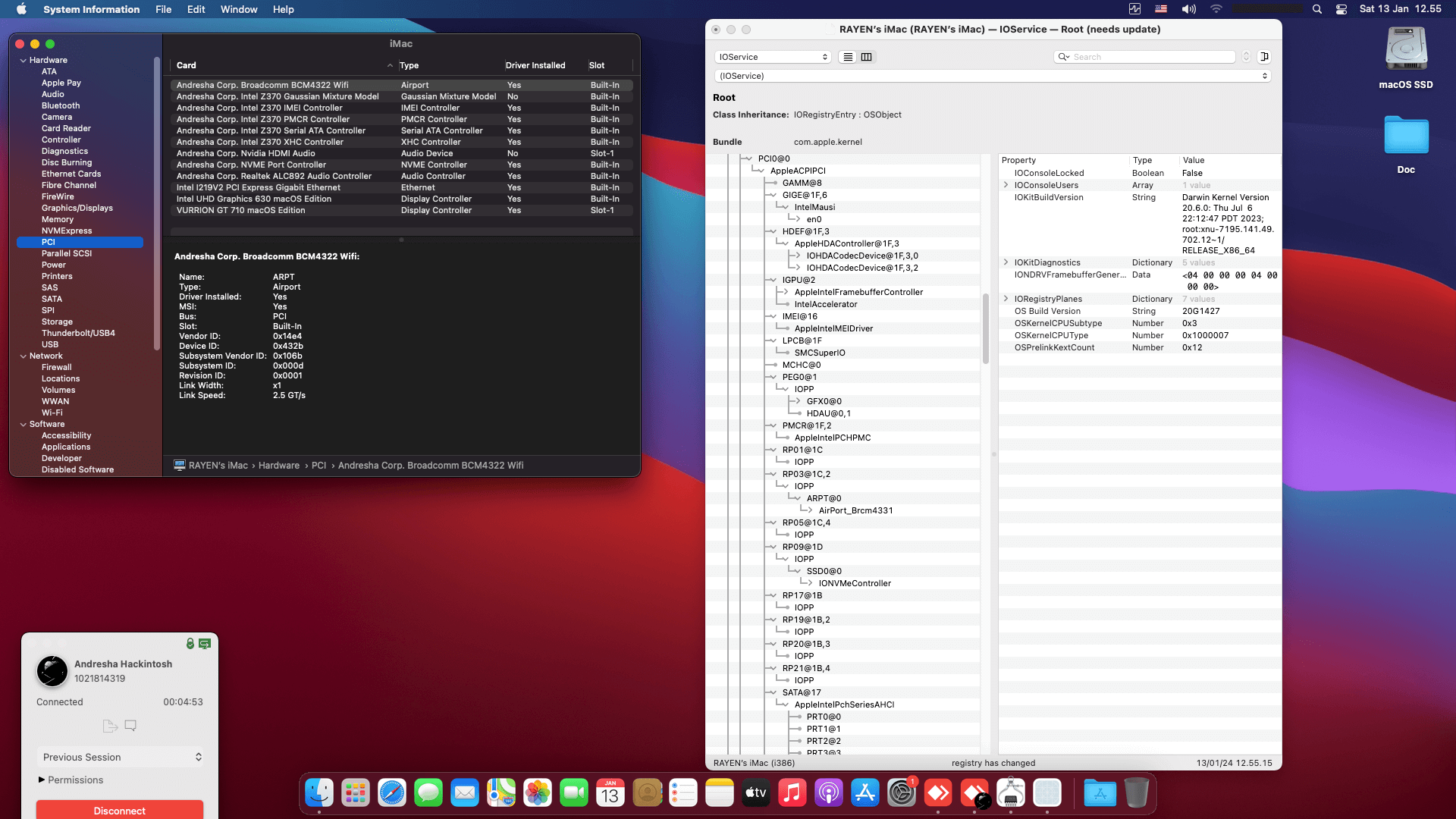Open Control Center in menu bar
Image resolution: width=1456 pixels, height=819 pixels.
1341,9
